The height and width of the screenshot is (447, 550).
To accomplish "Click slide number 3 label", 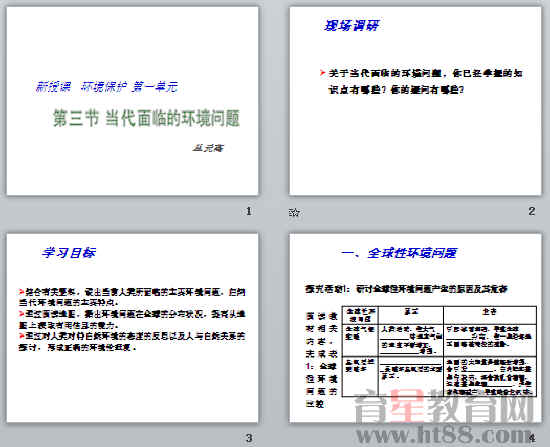I will (249, 438).
